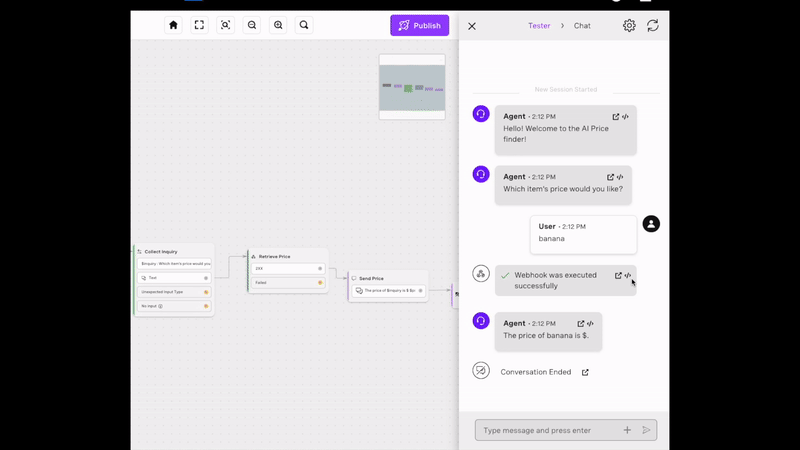Click the Failed row warning connector

click(320, 283)
